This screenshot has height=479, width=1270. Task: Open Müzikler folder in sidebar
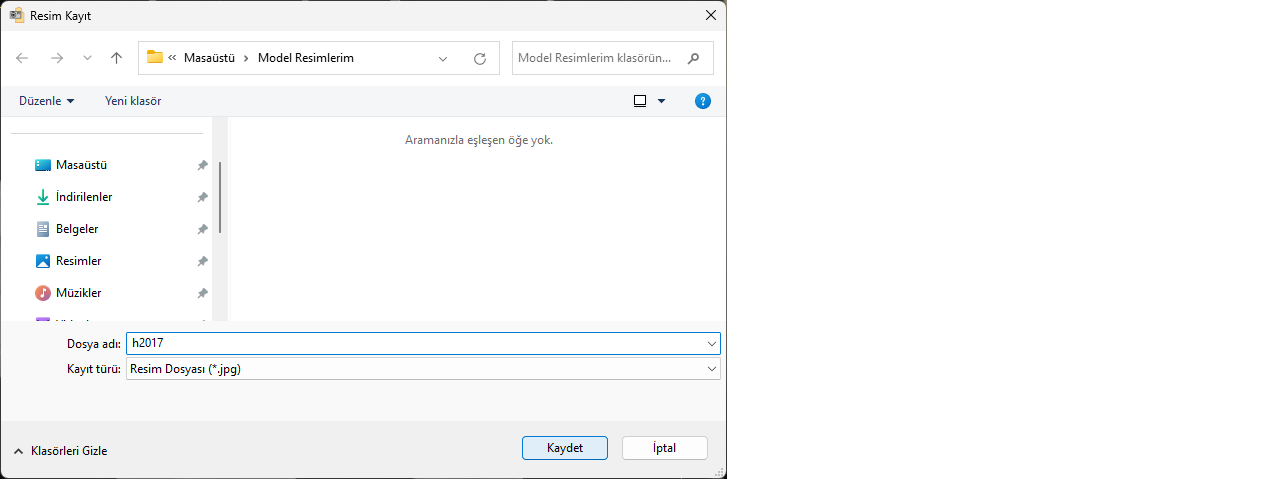click(78, 293)
